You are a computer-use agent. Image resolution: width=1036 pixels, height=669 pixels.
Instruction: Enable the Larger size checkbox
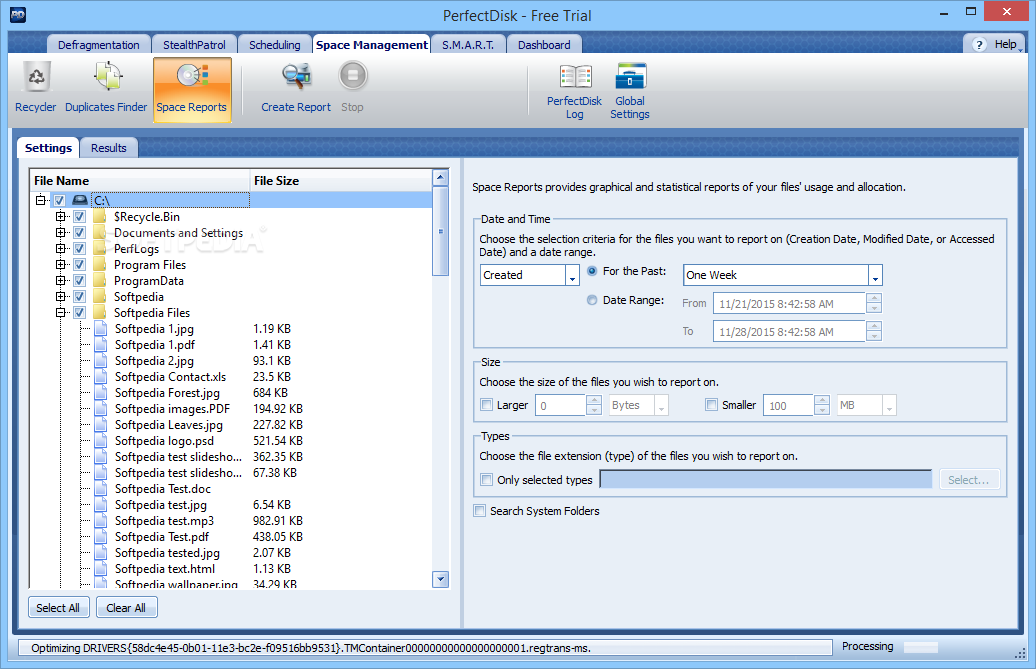coord(487,405)
